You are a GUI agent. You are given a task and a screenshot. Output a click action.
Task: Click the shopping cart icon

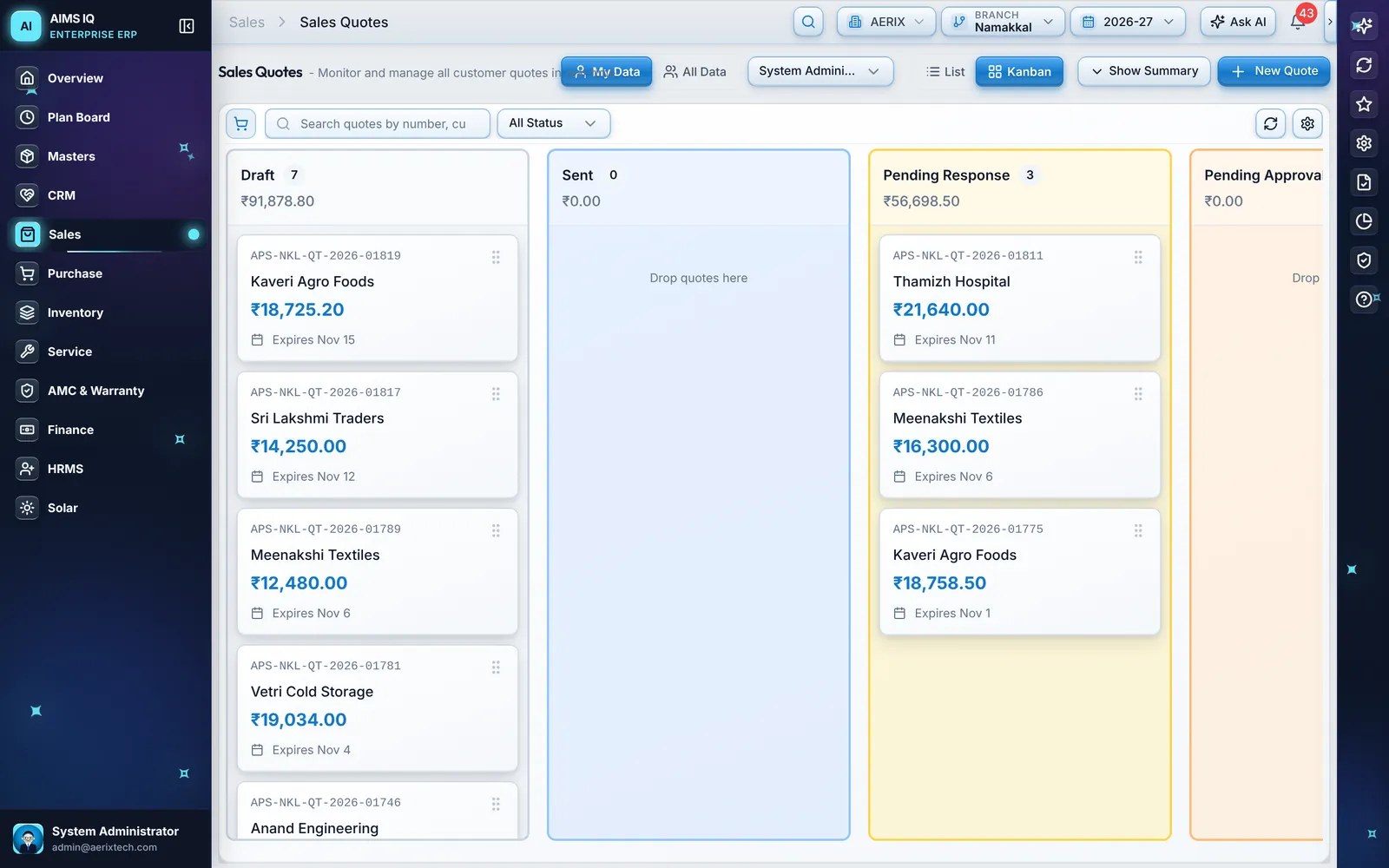tap(241, 123)
